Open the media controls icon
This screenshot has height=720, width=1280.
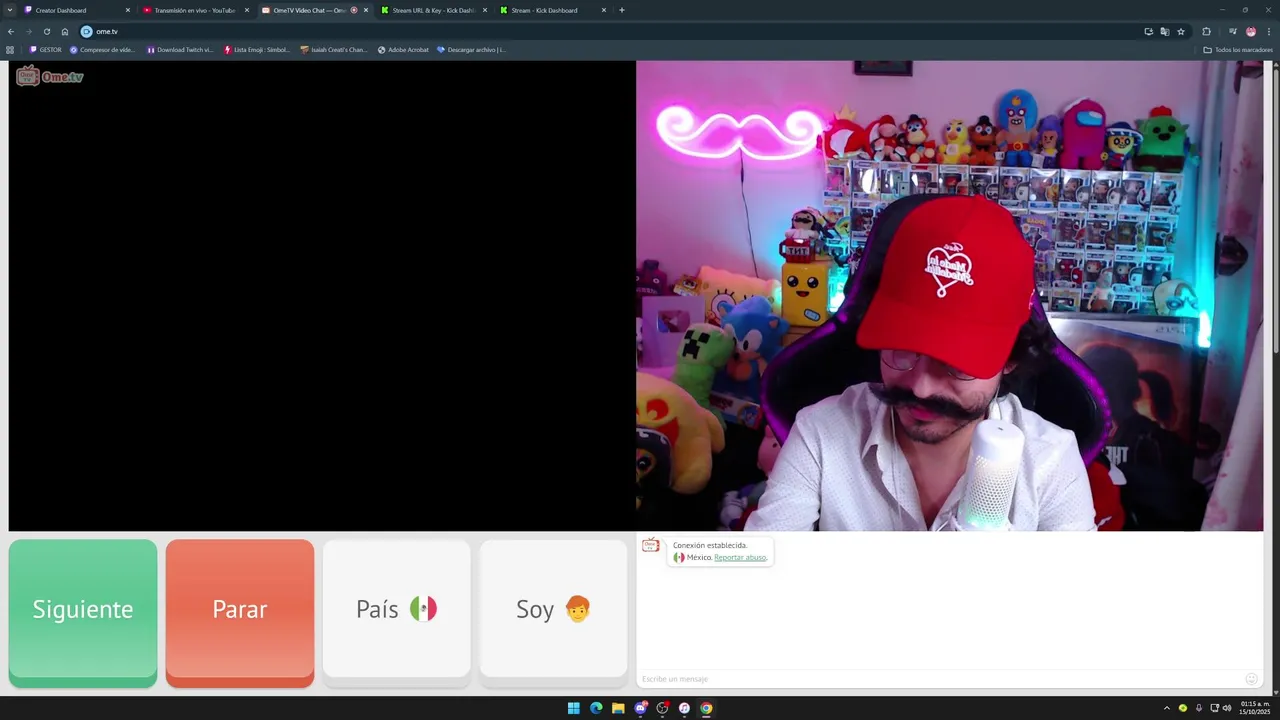[x=1232, y=31]
